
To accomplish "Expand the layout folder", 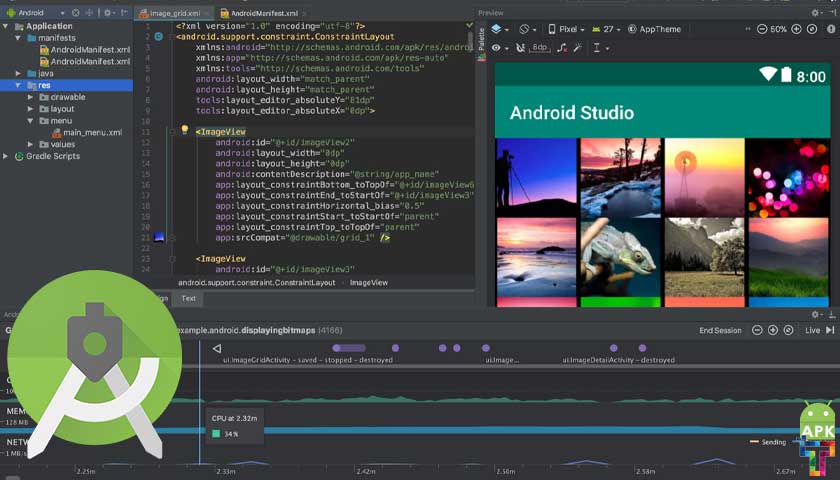I will [x=30, y=109].
